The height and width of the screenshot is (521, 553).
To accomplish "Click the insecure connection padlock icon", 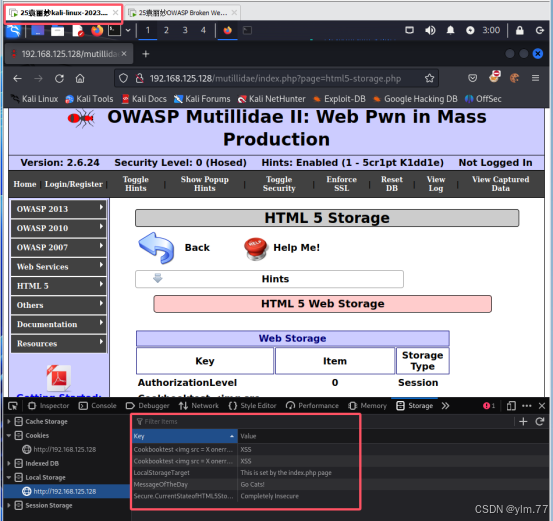I will click(140, 78).
